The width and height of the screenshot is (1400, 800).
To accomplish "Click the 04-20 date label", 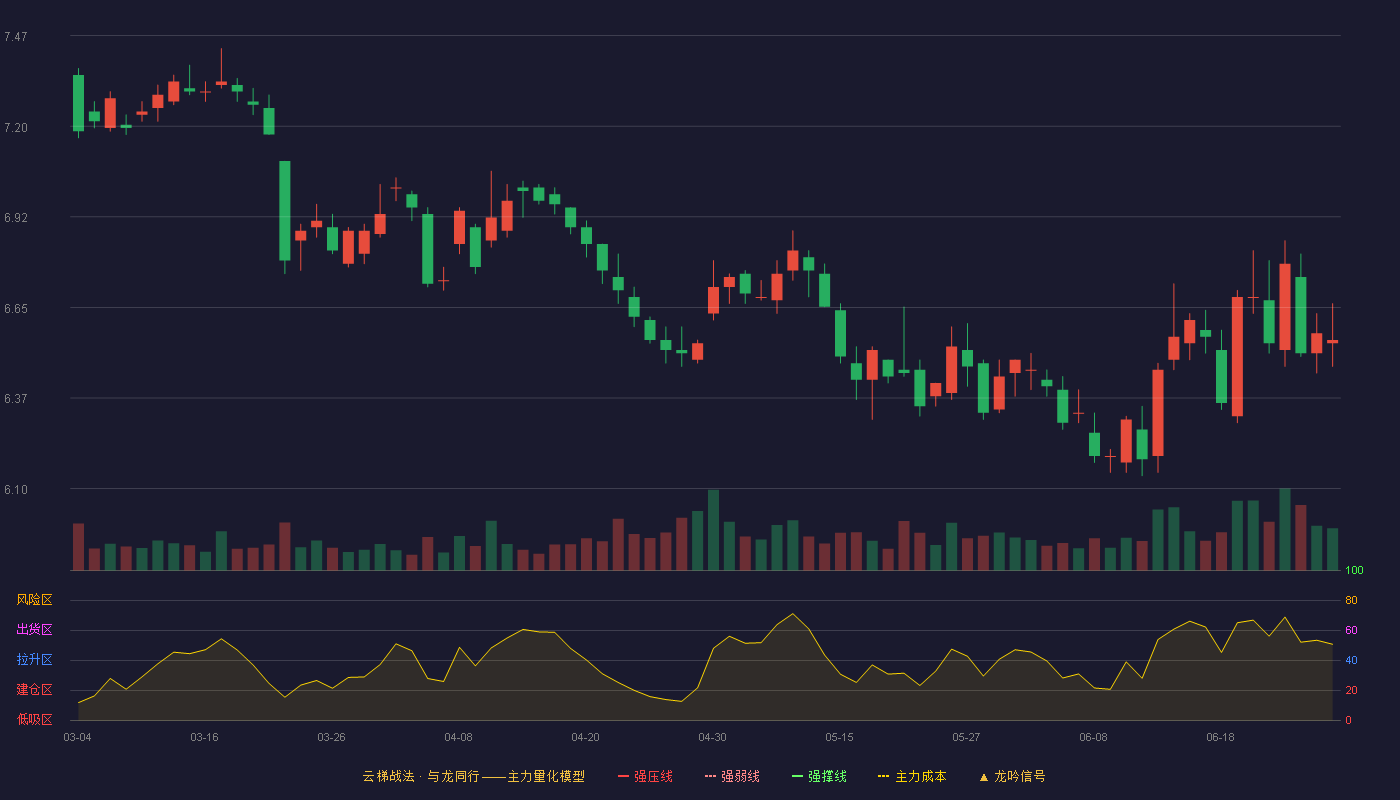I will [x=585, y=737].
